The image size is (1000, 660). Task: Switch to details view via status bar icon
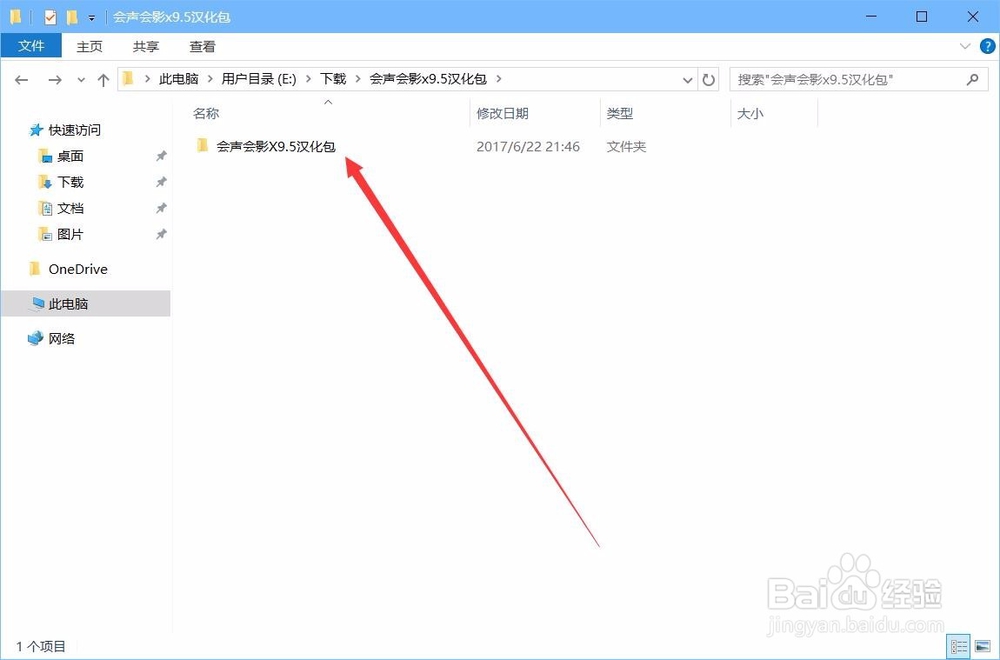[x=958, y=645]
